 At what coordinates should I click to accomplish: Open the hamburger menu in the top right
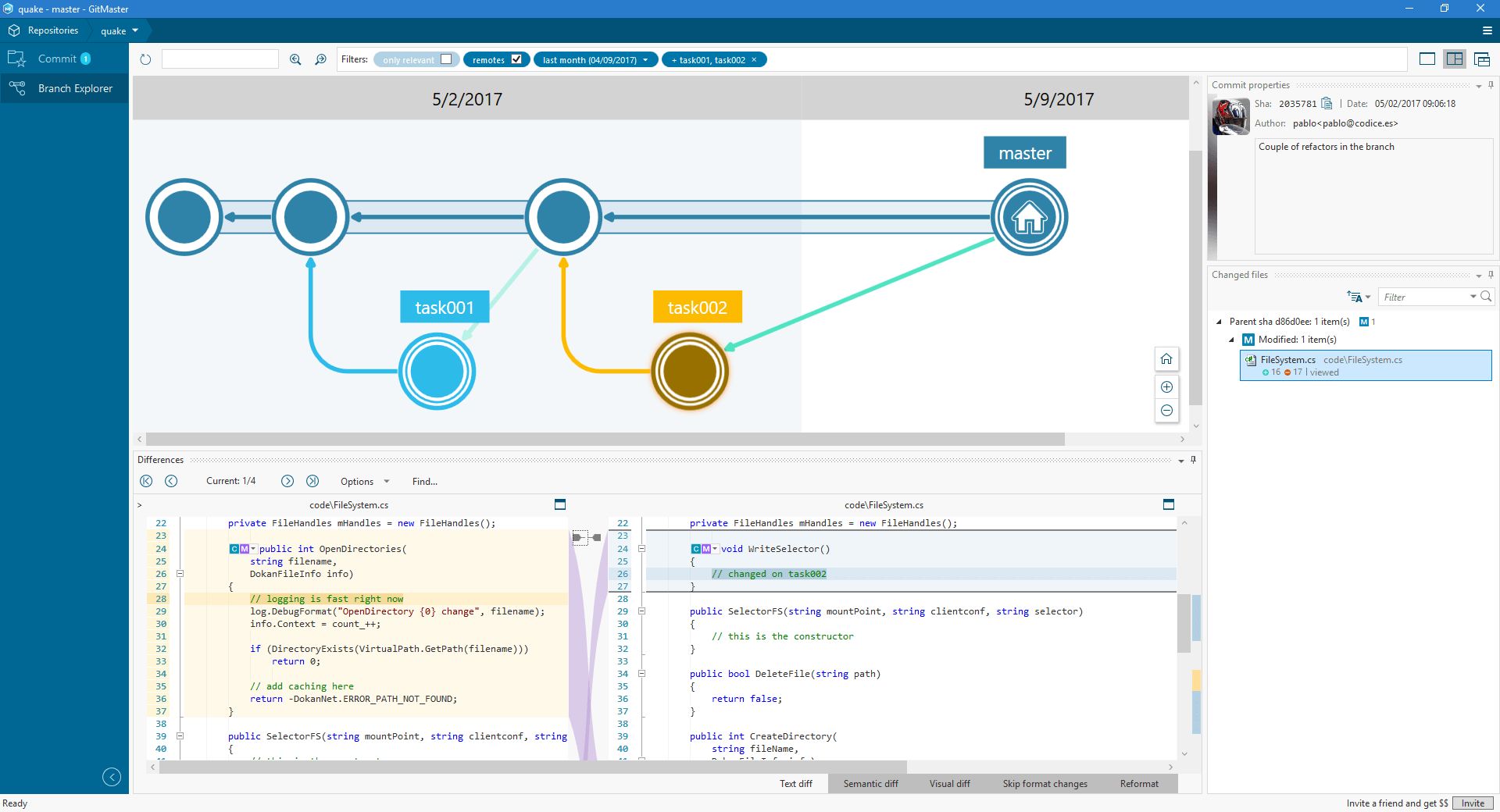coord(1487,30)
